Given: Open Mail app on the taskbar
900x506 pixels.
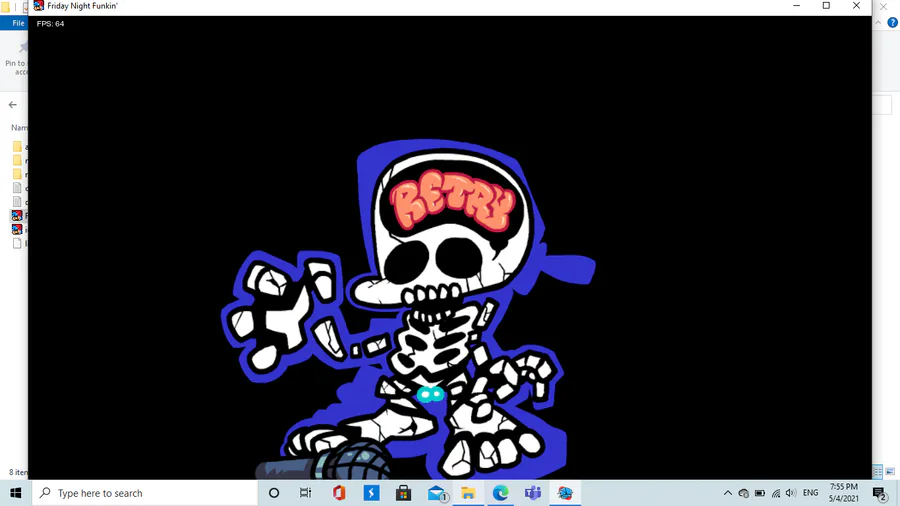Looking at the screenshot, I should coord(437,493).
